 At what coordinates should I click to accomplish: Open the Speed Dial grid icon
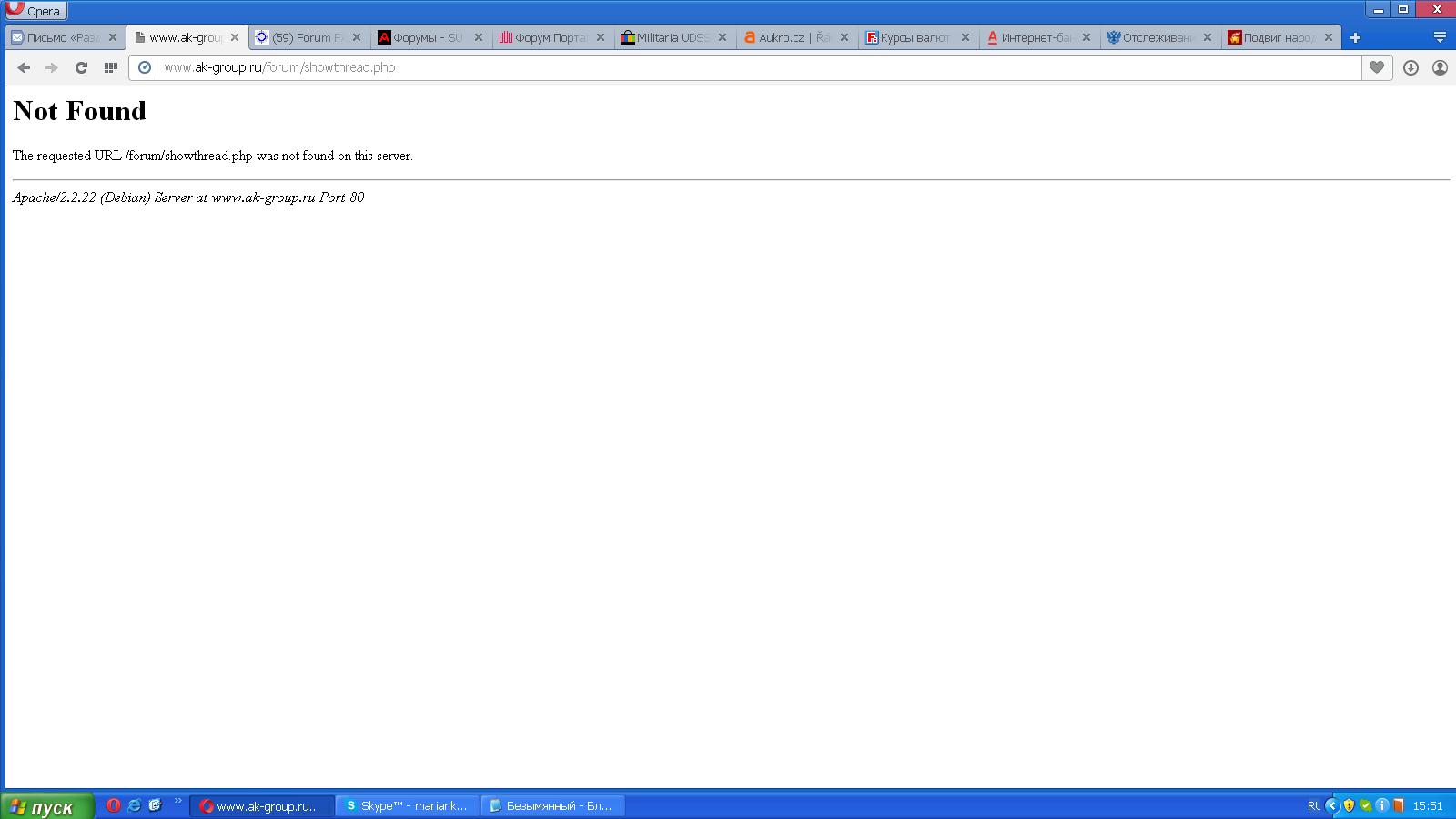(x=110, y=67)
